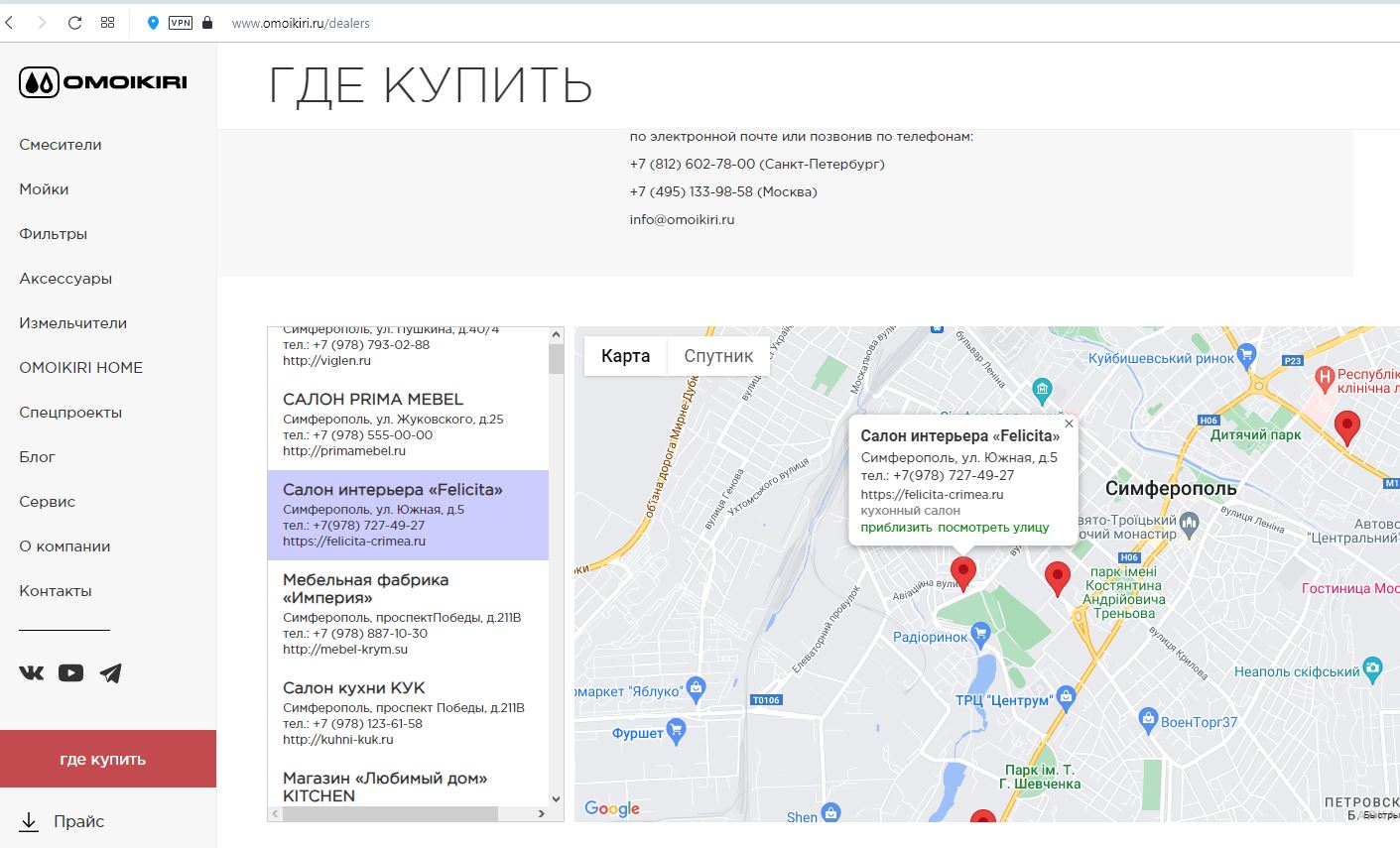Open the Аксессуары menu item

coord(65,279)
